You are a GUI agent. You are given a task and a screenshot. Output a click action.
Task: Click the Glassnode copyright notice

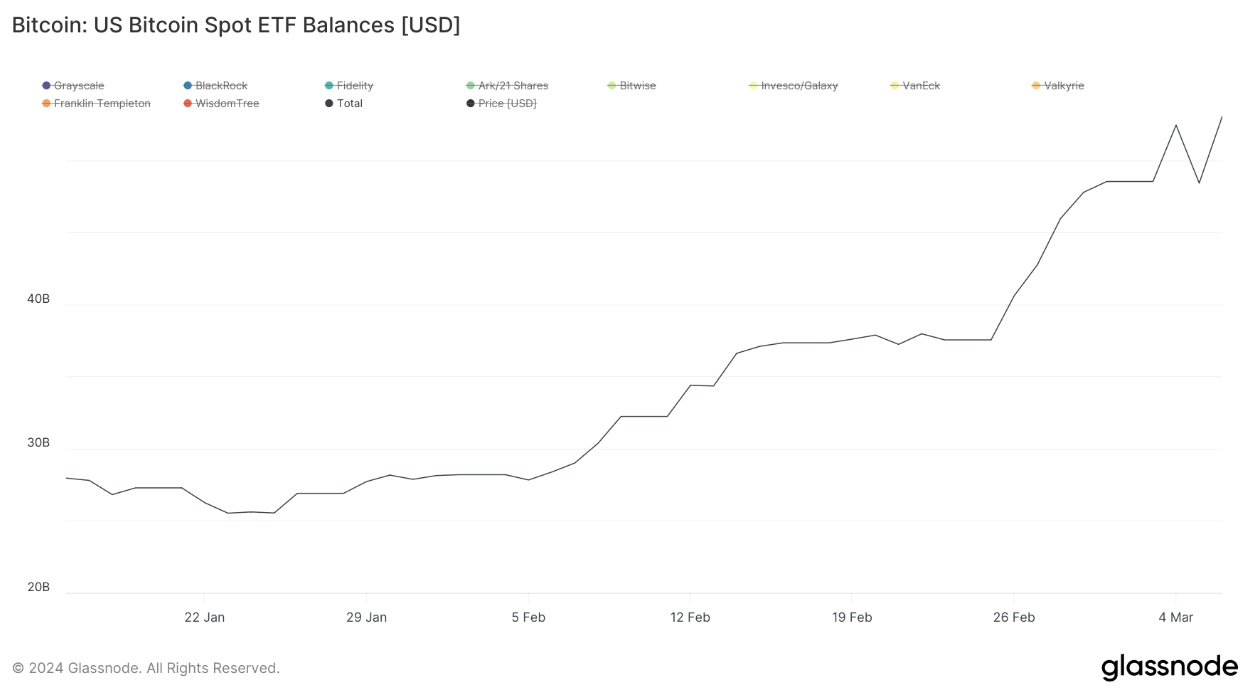(x=146, y=668)
